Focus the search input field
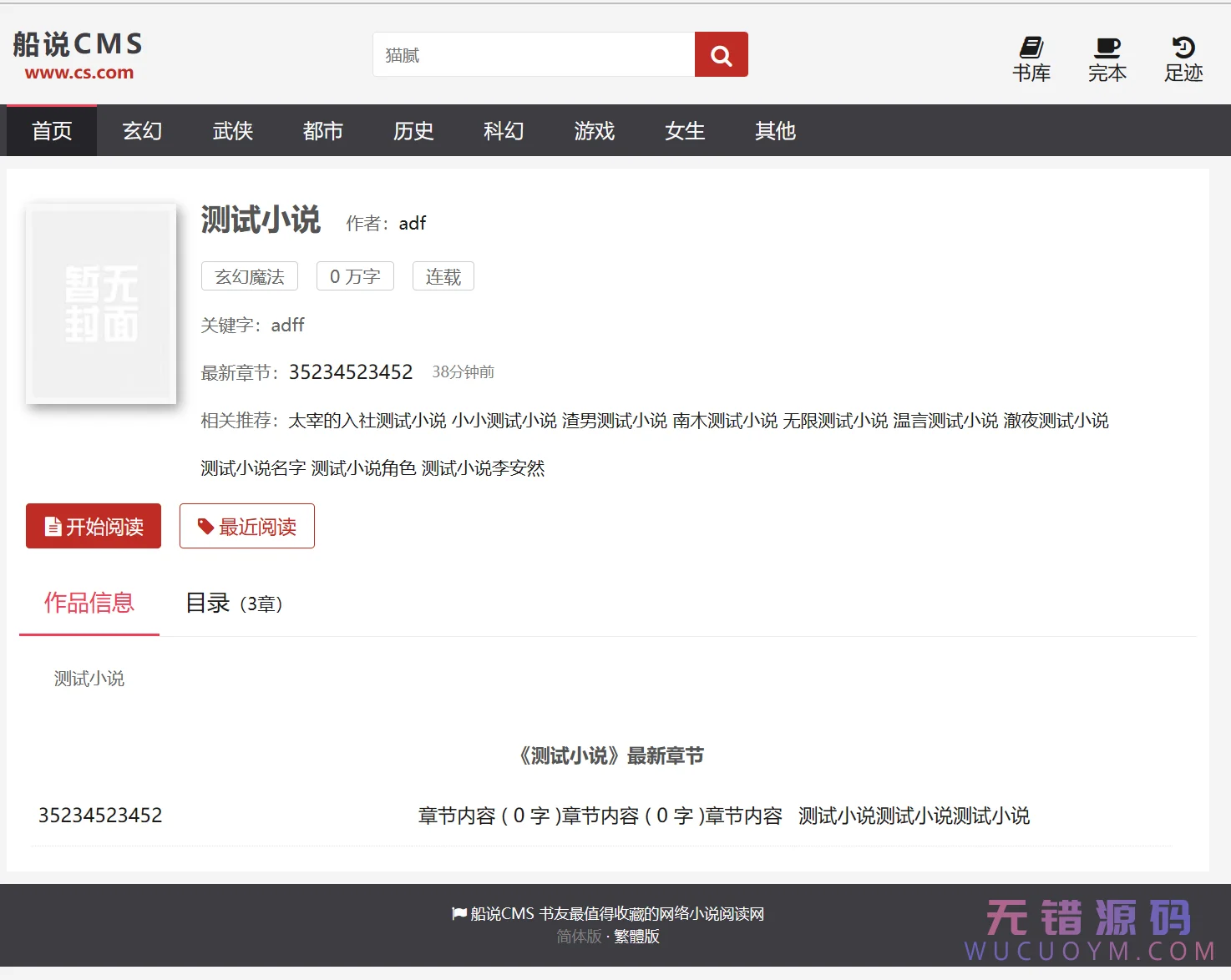 pyautogui.click(x=534, y=55)
